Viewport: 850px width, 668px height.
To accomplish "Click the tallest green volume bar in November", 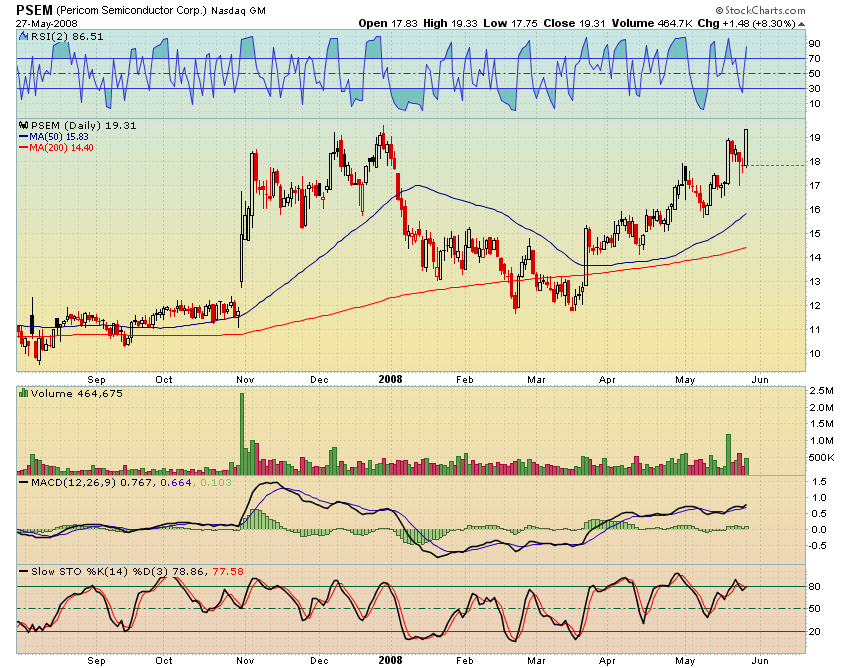I will point(242,434).
